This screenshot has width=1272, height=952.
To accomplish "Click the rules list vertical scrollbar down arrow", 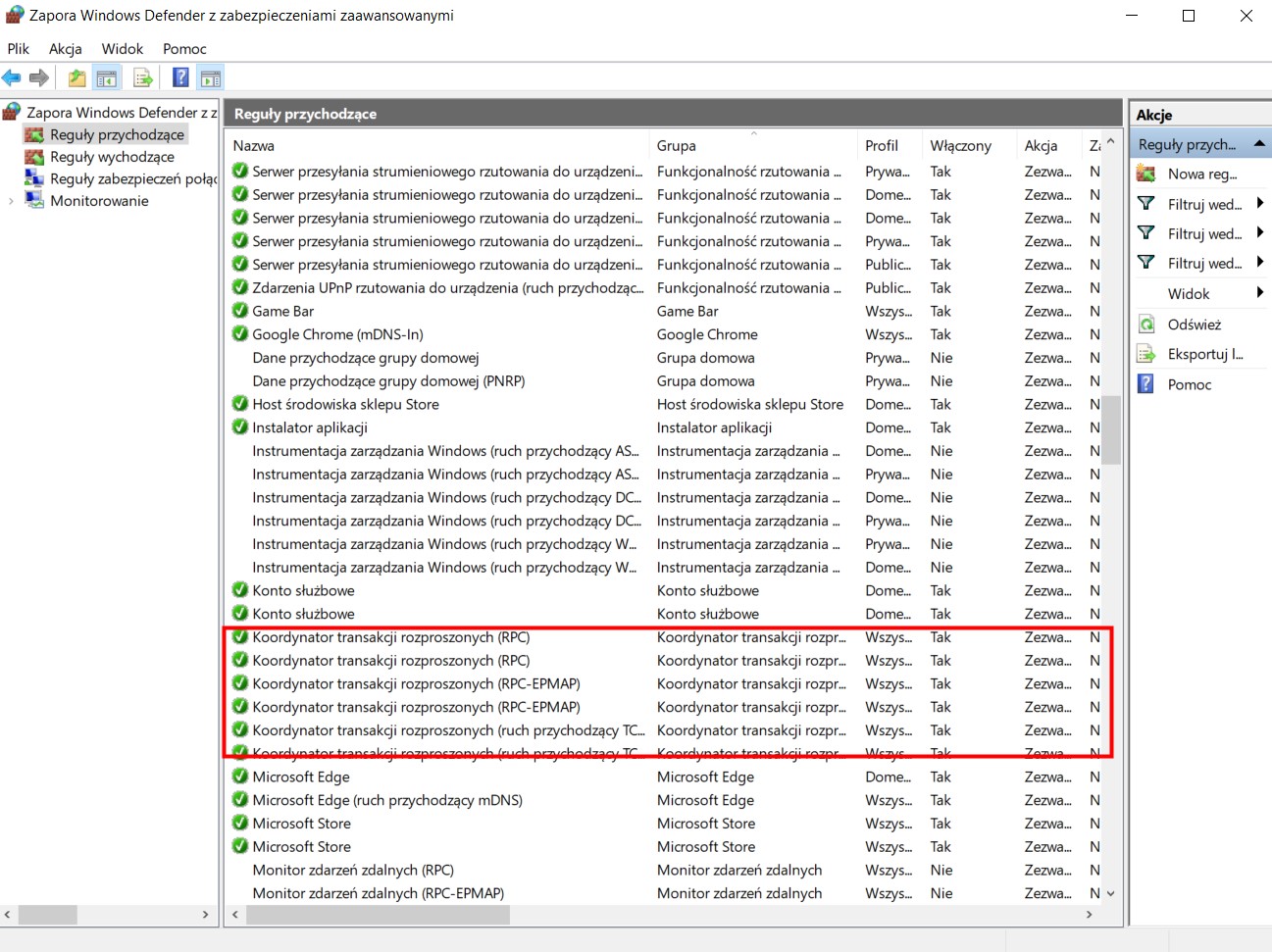I will 1110,893.
